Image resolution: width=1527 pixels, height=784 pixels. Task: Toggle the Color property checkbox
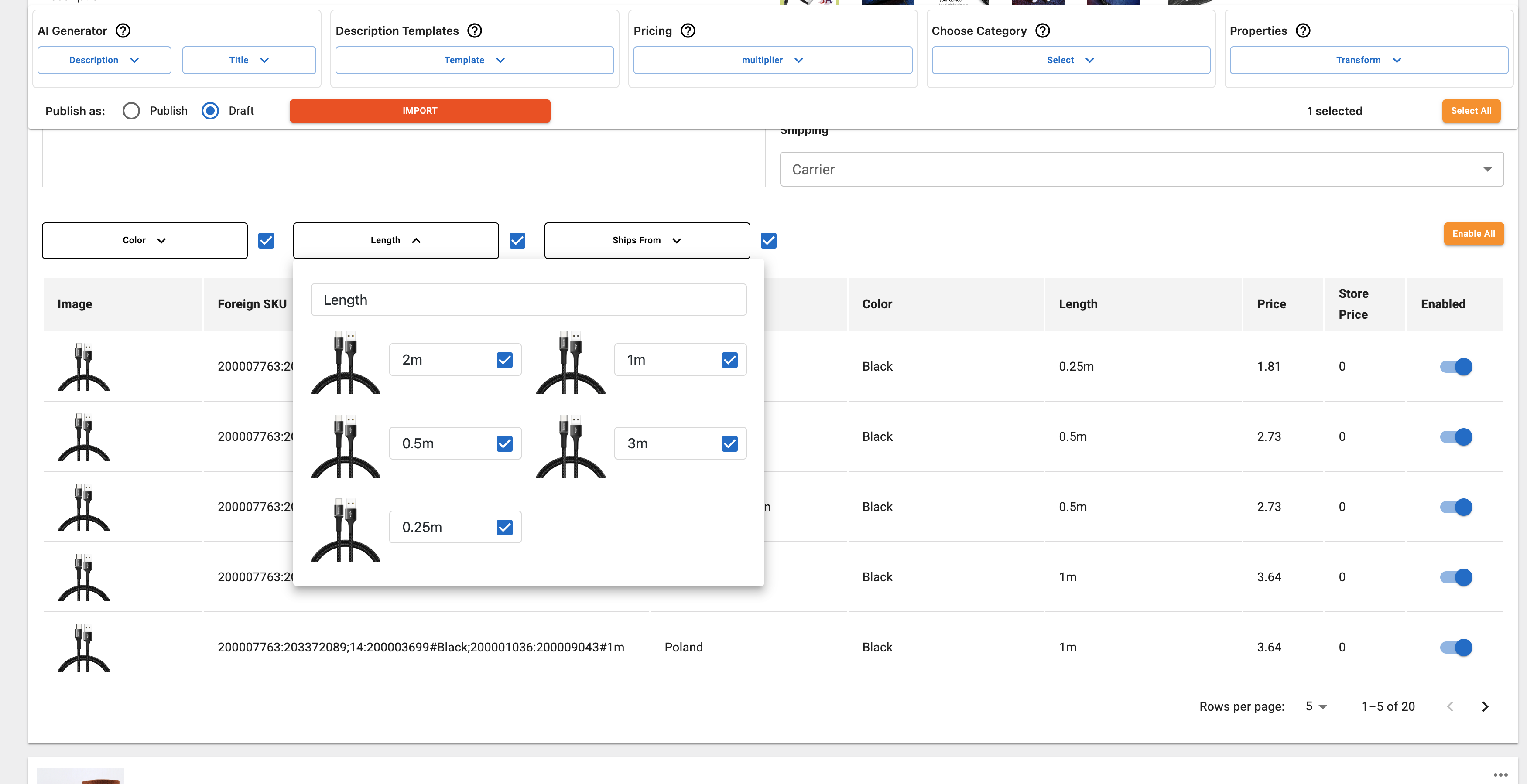tap(266, 241)
